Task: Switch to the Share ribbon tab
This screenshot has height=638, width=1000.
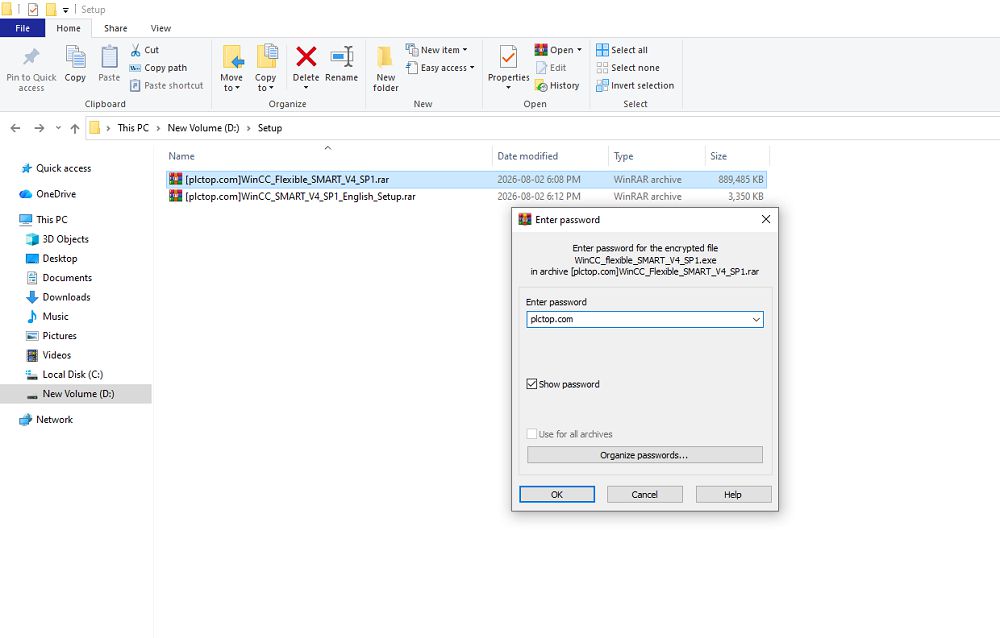Action: [115, 28]
